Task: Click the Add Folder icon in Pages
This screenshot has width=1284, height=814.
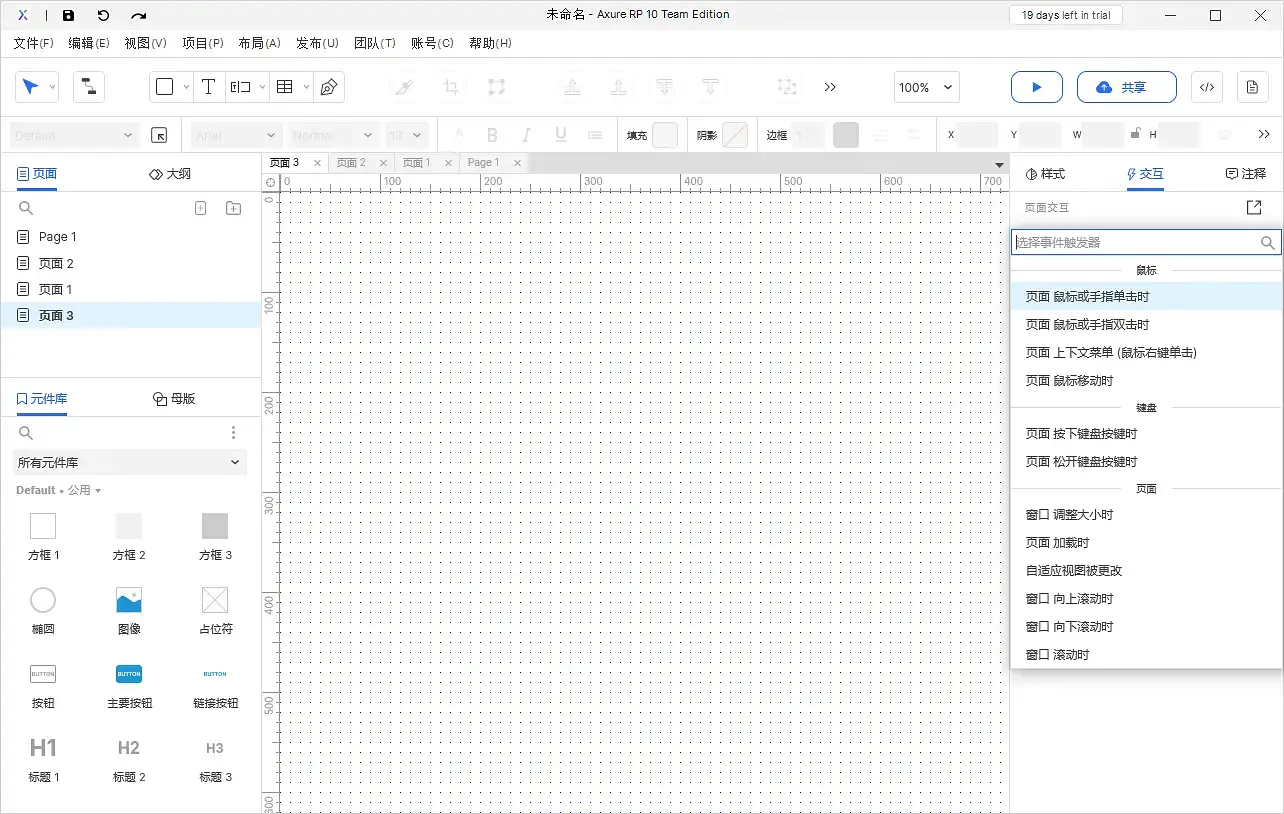Action: click(x=233, y=208)
